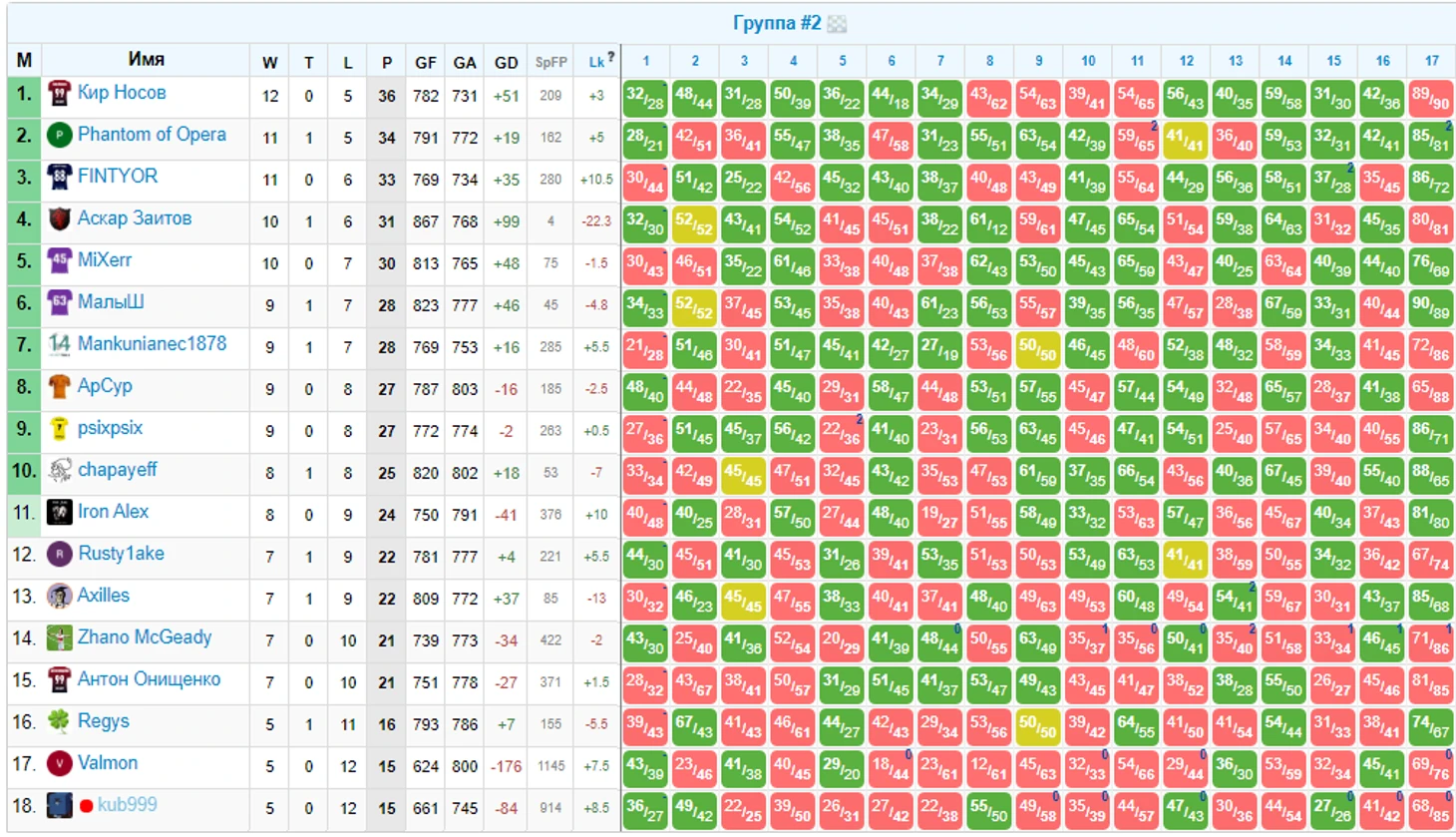Sort table by the GD column header

pos(506,62)
